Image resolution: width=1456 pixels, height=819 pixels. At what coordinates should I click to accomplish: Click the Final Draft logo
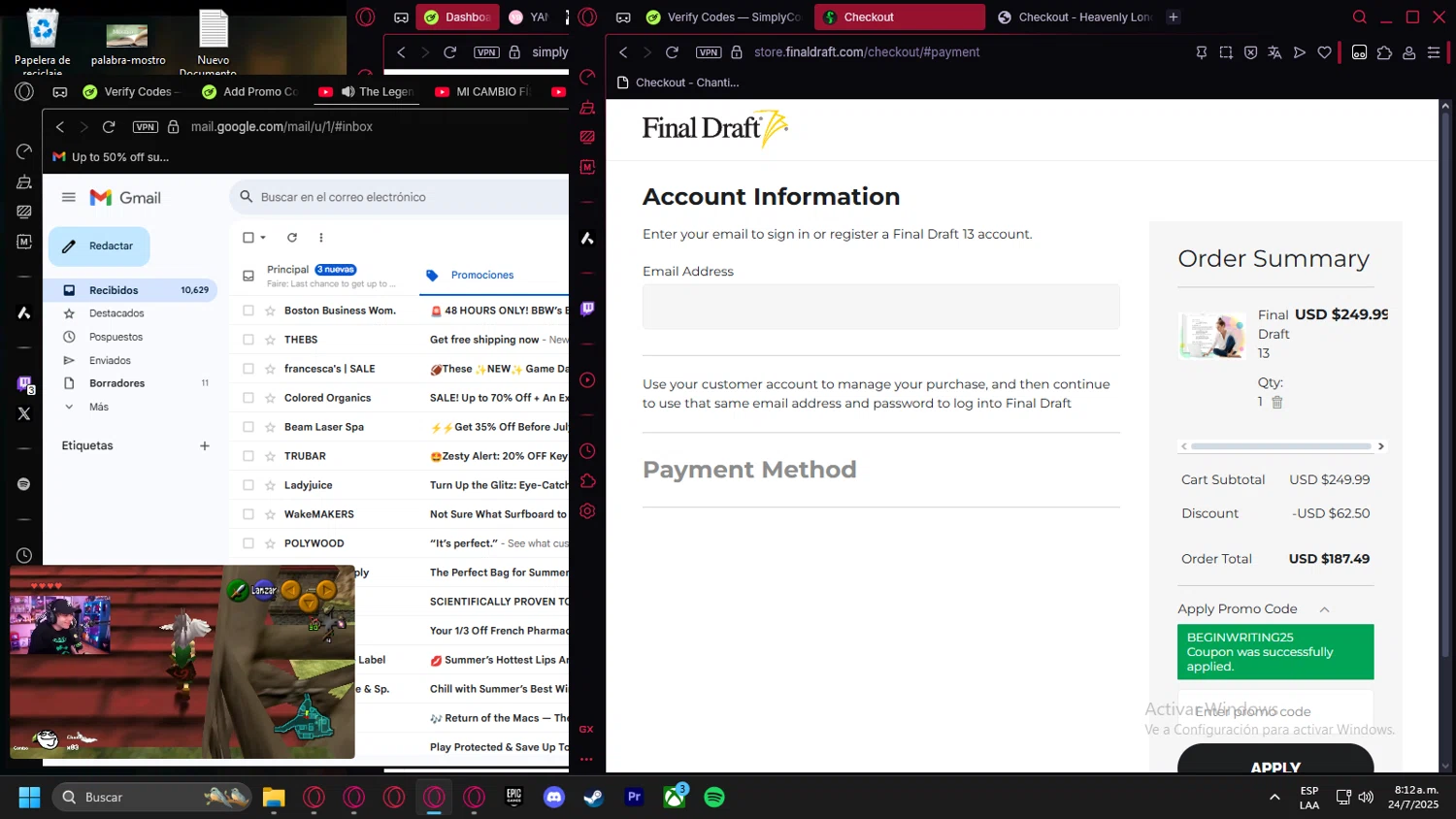coord(714,128)
